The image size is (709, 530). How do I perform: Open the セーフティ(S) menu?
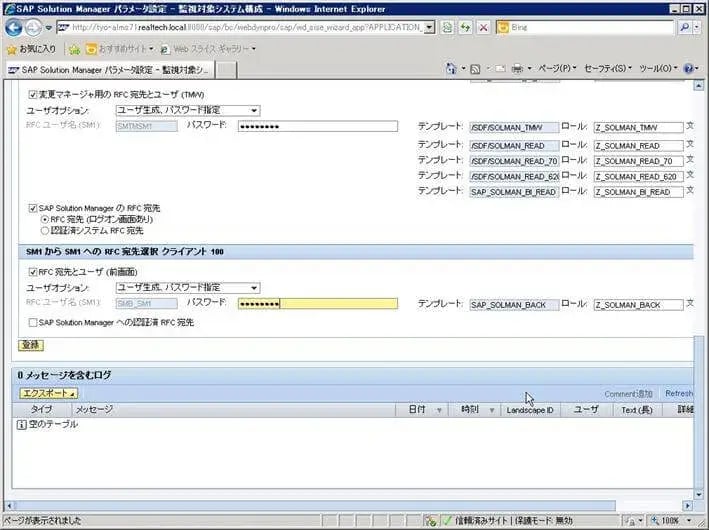pyautogui.click(x=608, y=69)
